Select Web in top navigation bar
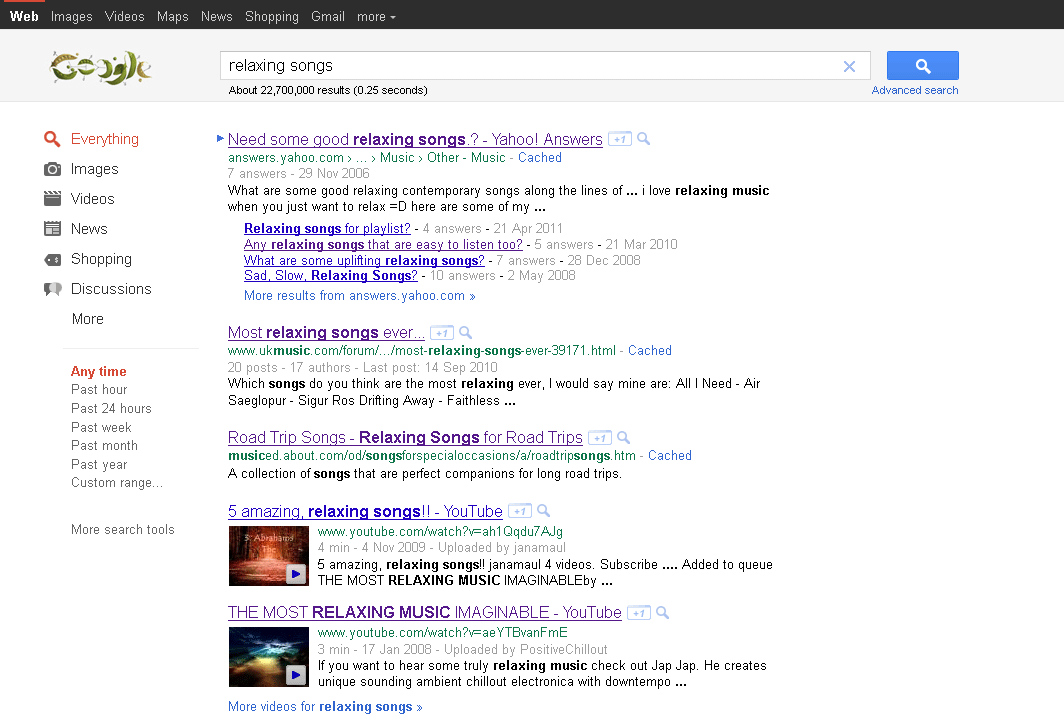1064x725 pixels. tap(24, 16)
